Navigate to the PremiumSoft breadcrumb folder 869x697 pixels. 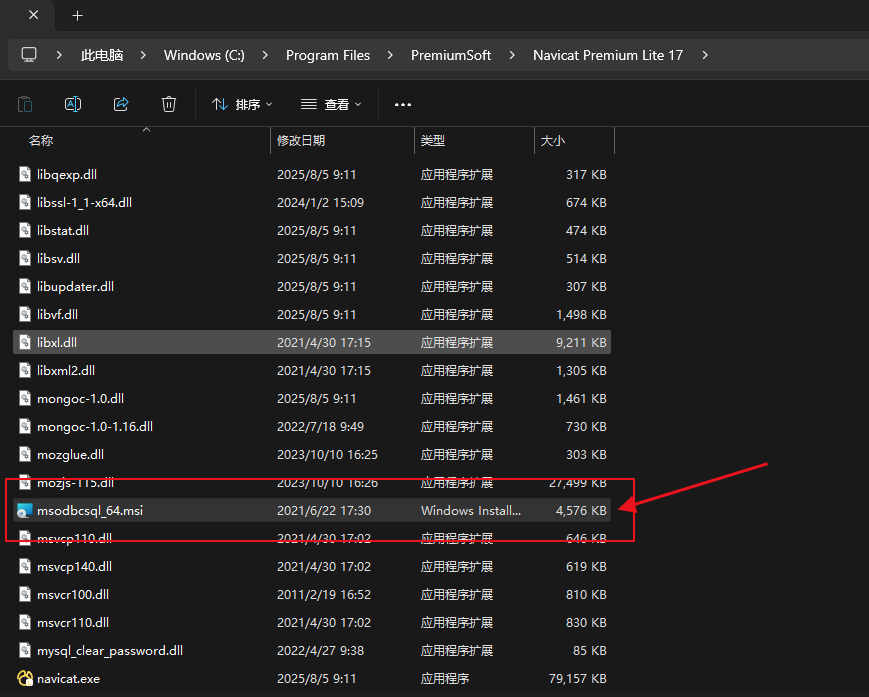451,55
